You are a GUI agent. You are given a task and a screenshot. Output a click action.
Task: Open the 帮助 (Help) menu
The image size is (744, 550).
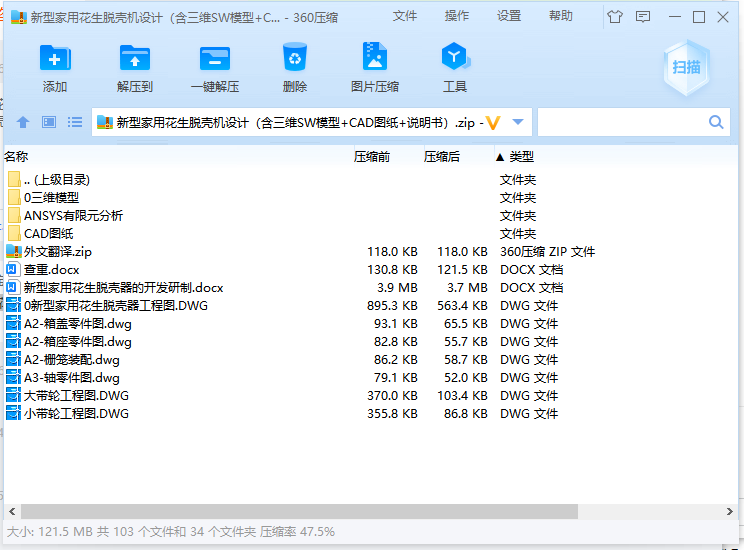pyautogui.click(x=561, y=16)
